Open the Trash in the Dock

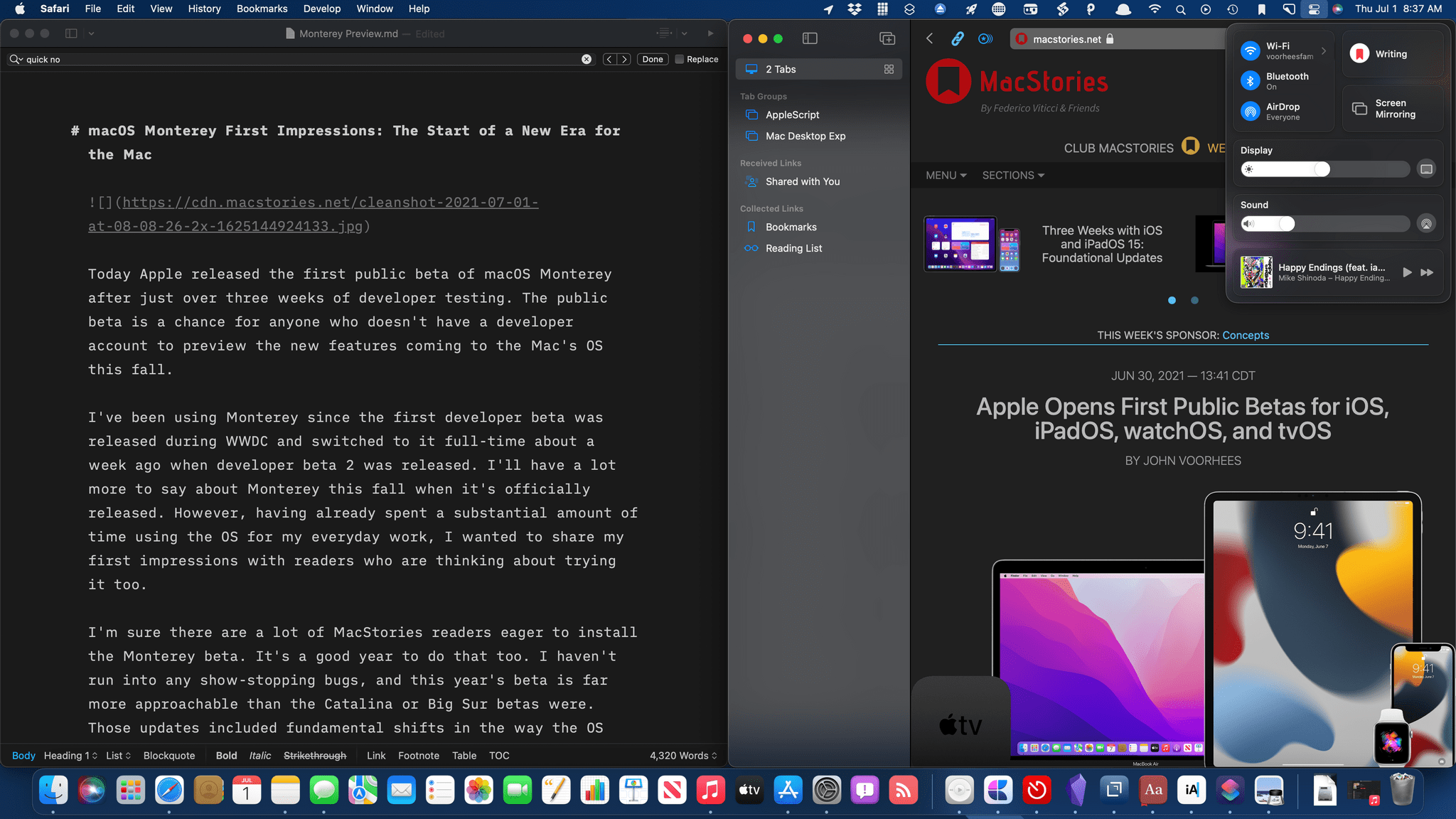1402,790
